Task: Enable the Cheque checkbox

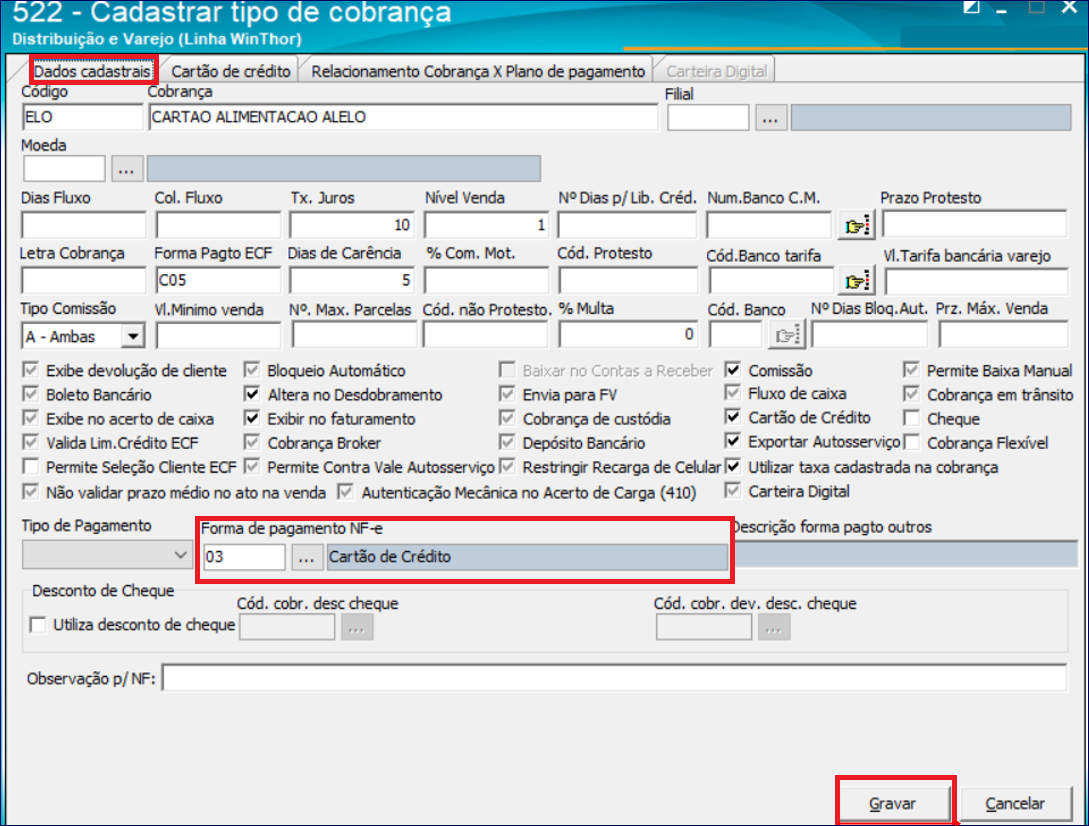Action: [x=912, y=418]
